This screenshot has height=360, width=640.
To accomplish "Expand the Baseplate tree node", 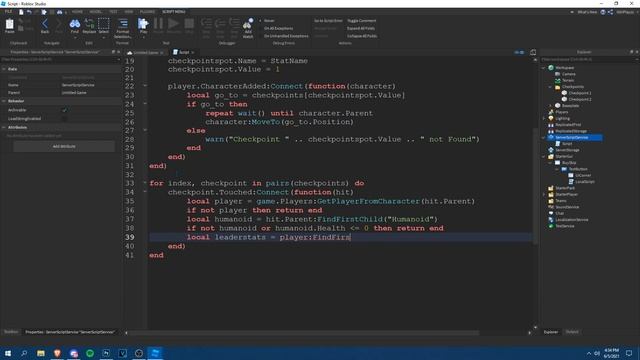I will (550, 106).
